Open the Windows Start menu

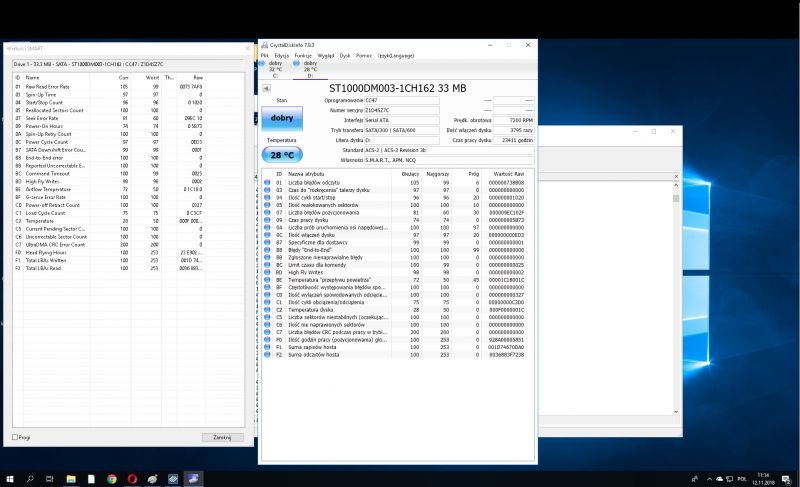[10, 479]
